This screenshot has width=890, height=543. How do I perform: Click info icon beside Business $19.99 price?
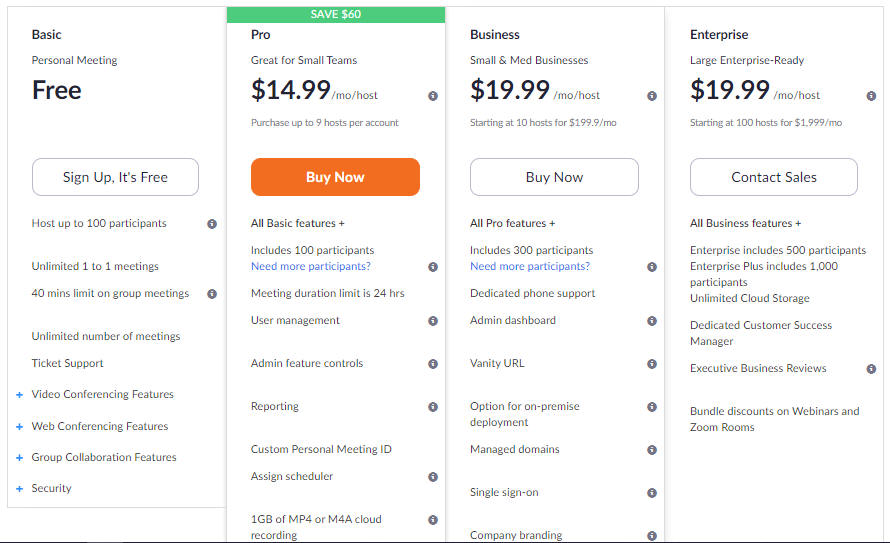click(x=652, y=96)
